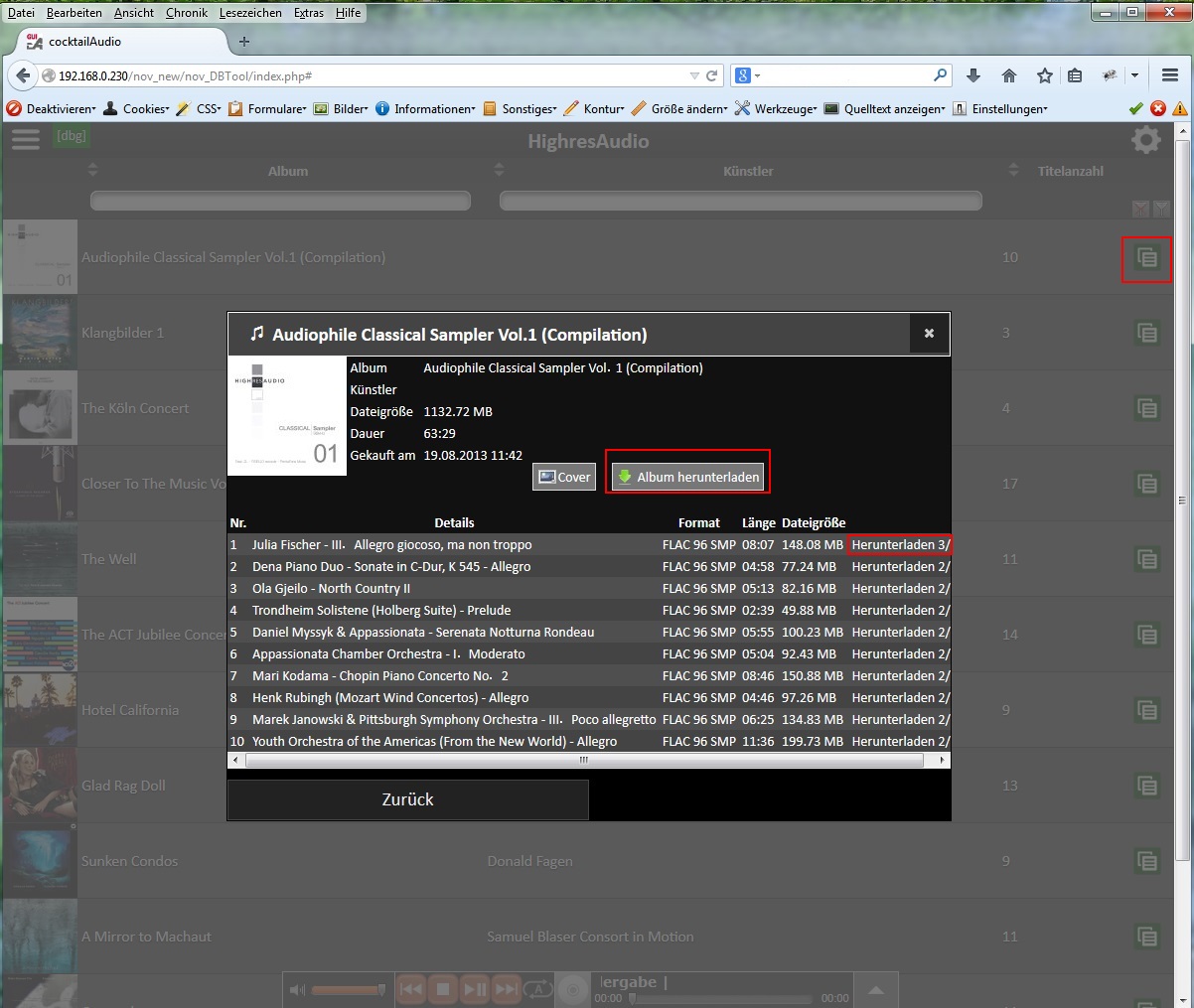Open a new browser tab with the plus
The image size is (1194, 1008).
tap(244, 42)
